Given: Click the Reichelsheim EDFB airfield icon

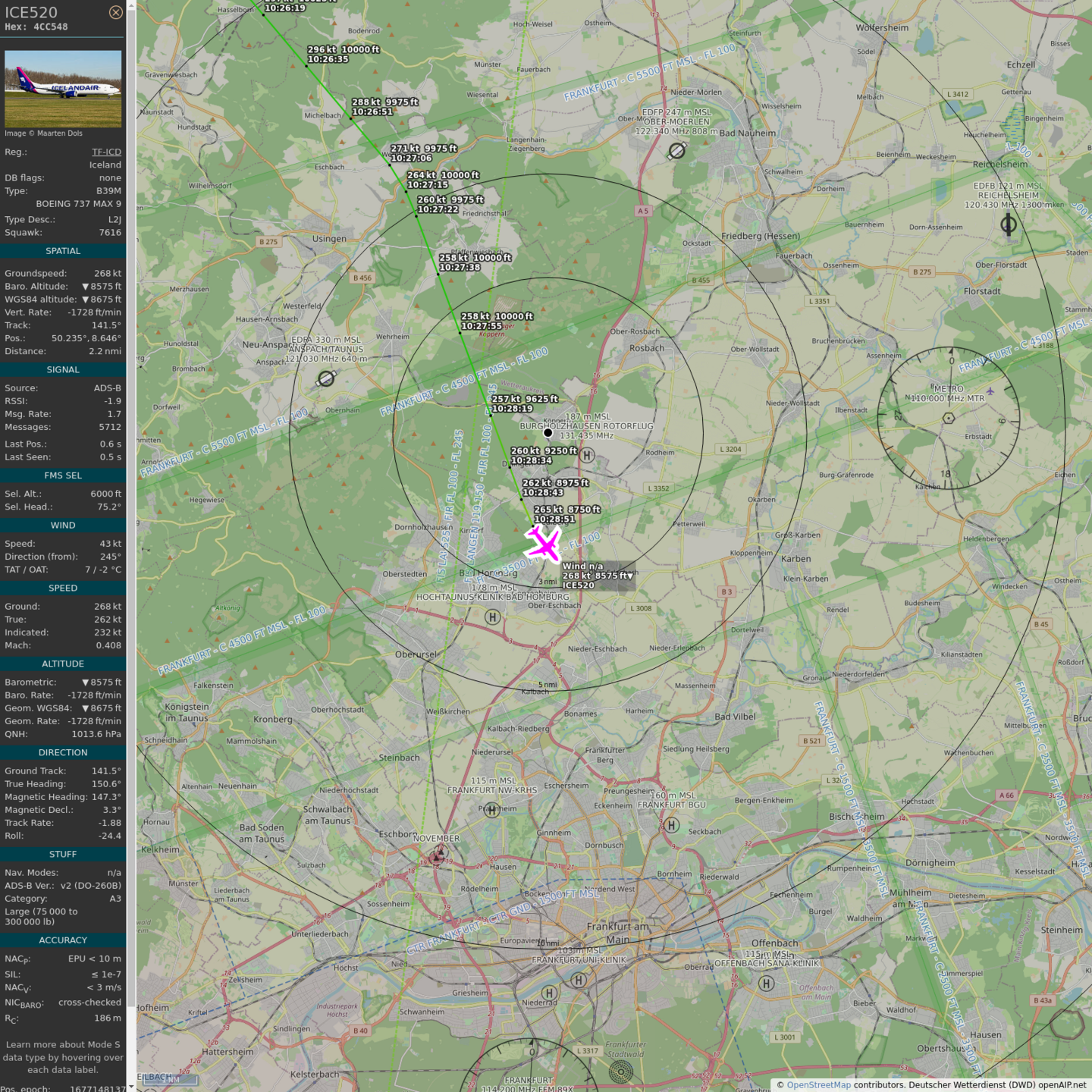Looking at the screenshot, I should pyautogui.click(x=1009, y=224).
